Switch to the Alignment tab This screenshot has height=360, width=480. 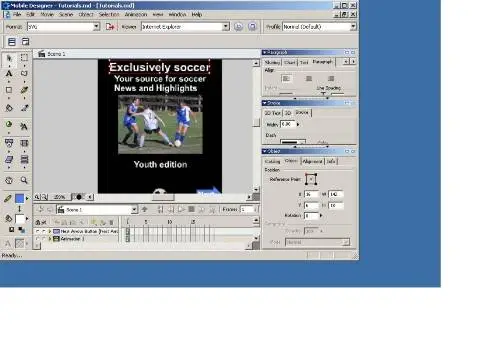click(312, 161)
